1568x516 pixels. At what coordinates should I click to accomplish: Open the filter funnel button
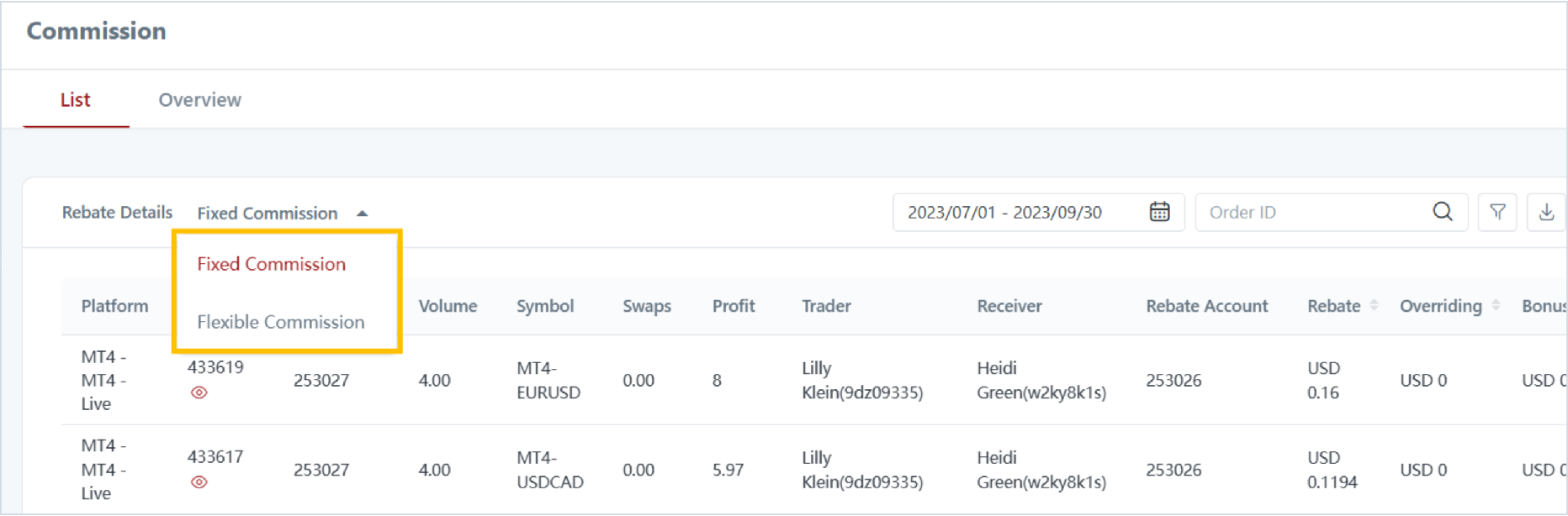pyautogui.click(x=1497, y=212)
